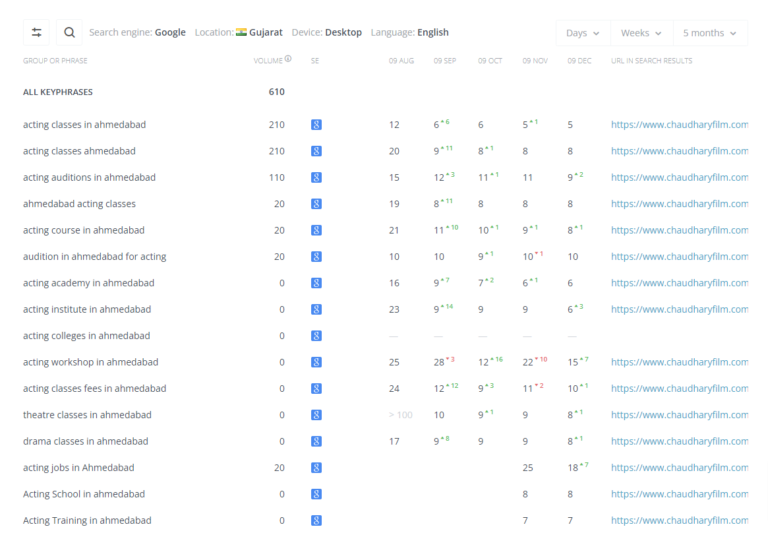Click the 09 DEC date column header

[579, 61]
